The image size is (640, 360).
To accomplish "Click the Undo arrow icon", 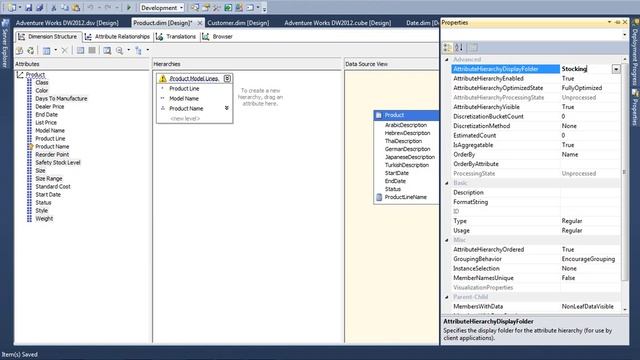I will tap(90, 7).
